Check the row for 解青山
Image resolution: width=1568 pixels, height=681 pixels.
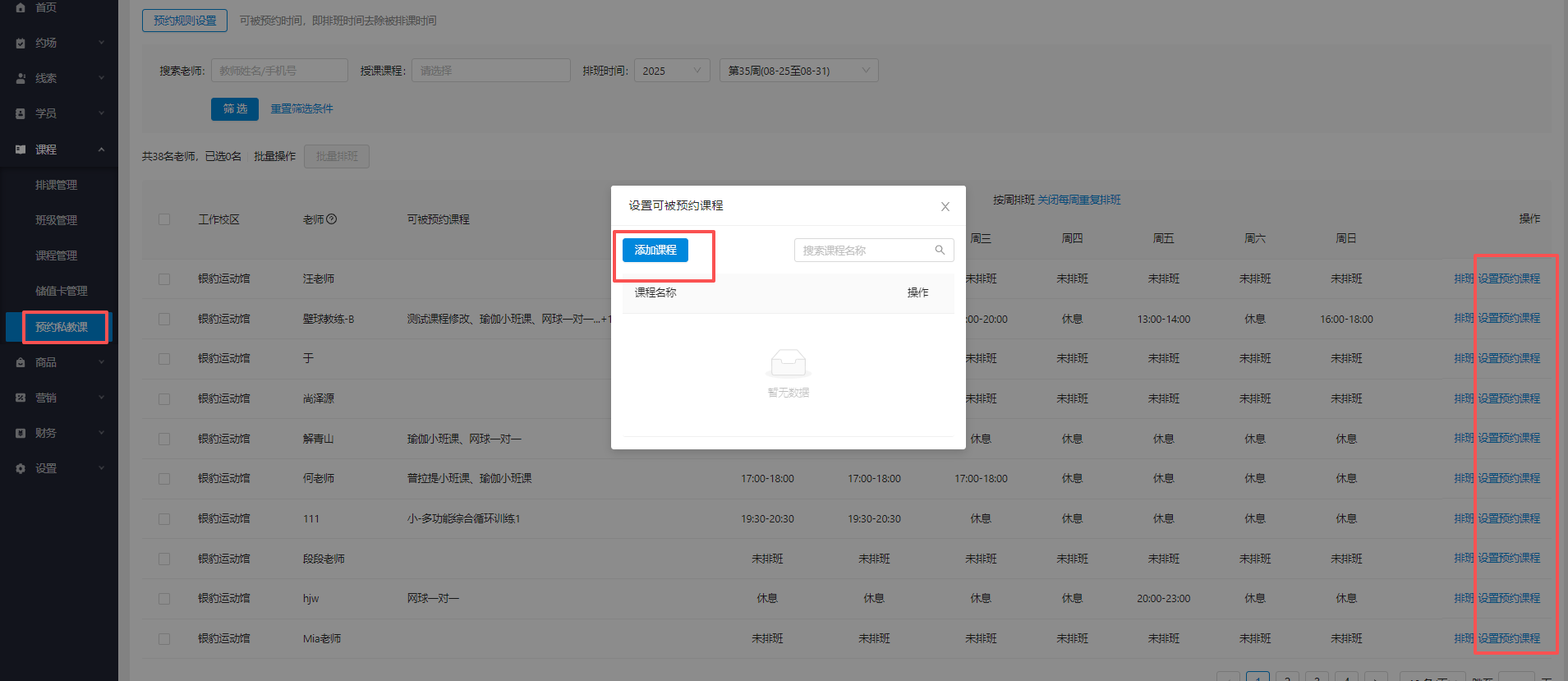click(164, 439)
